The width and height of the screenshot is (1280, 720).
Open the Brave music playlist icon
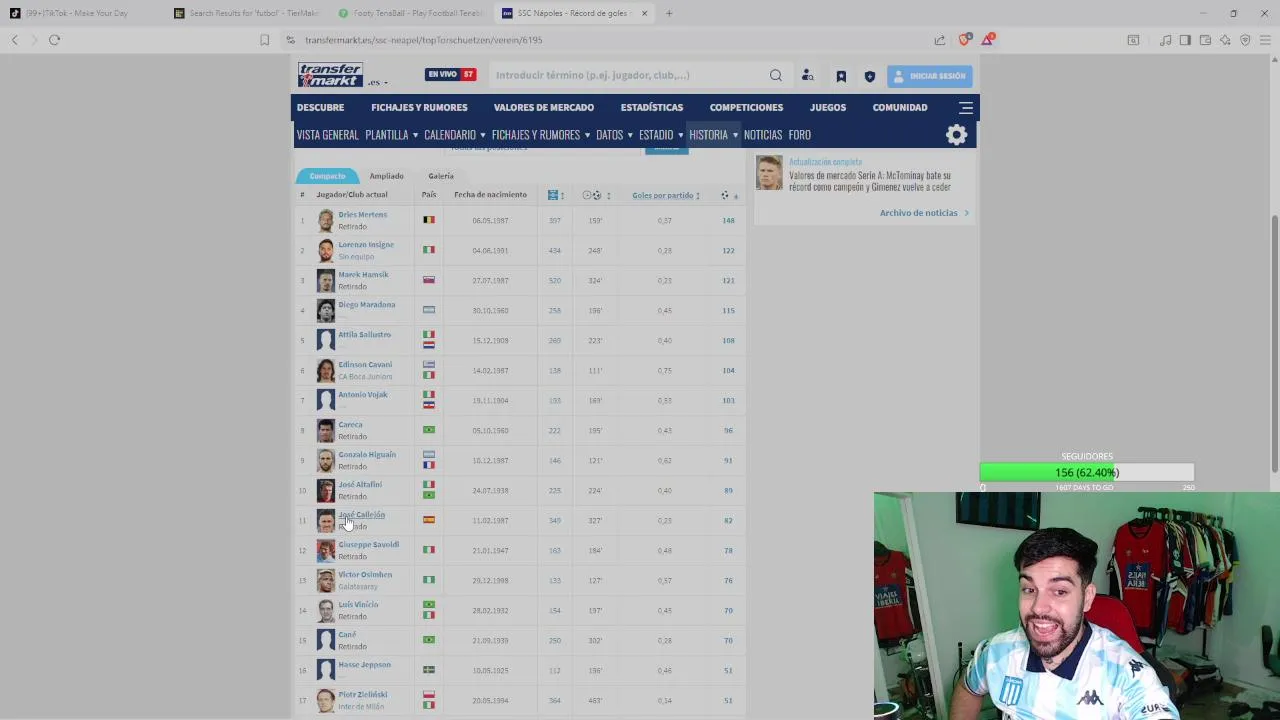(1165, 40)
